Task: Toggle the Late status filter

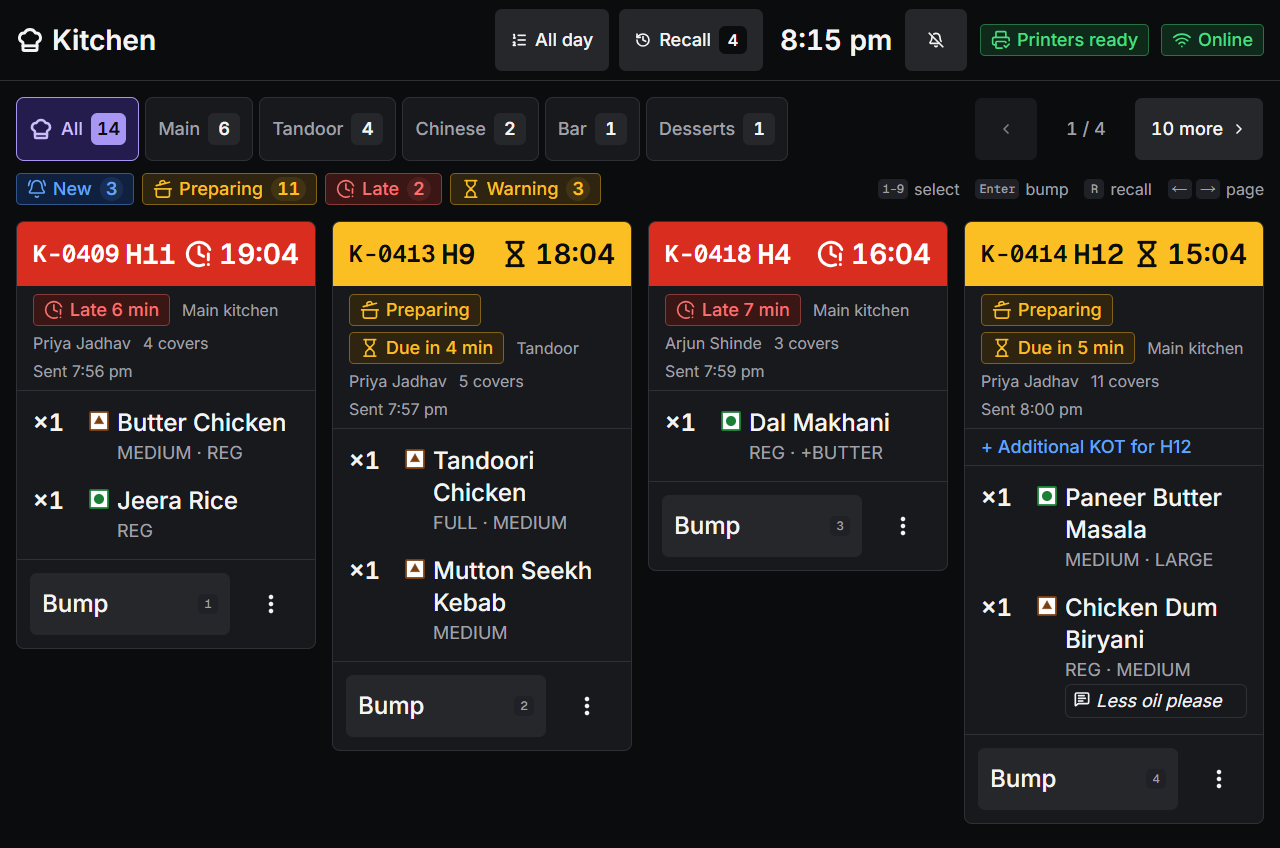Action: pyautogui.click(x=383, y=189)
